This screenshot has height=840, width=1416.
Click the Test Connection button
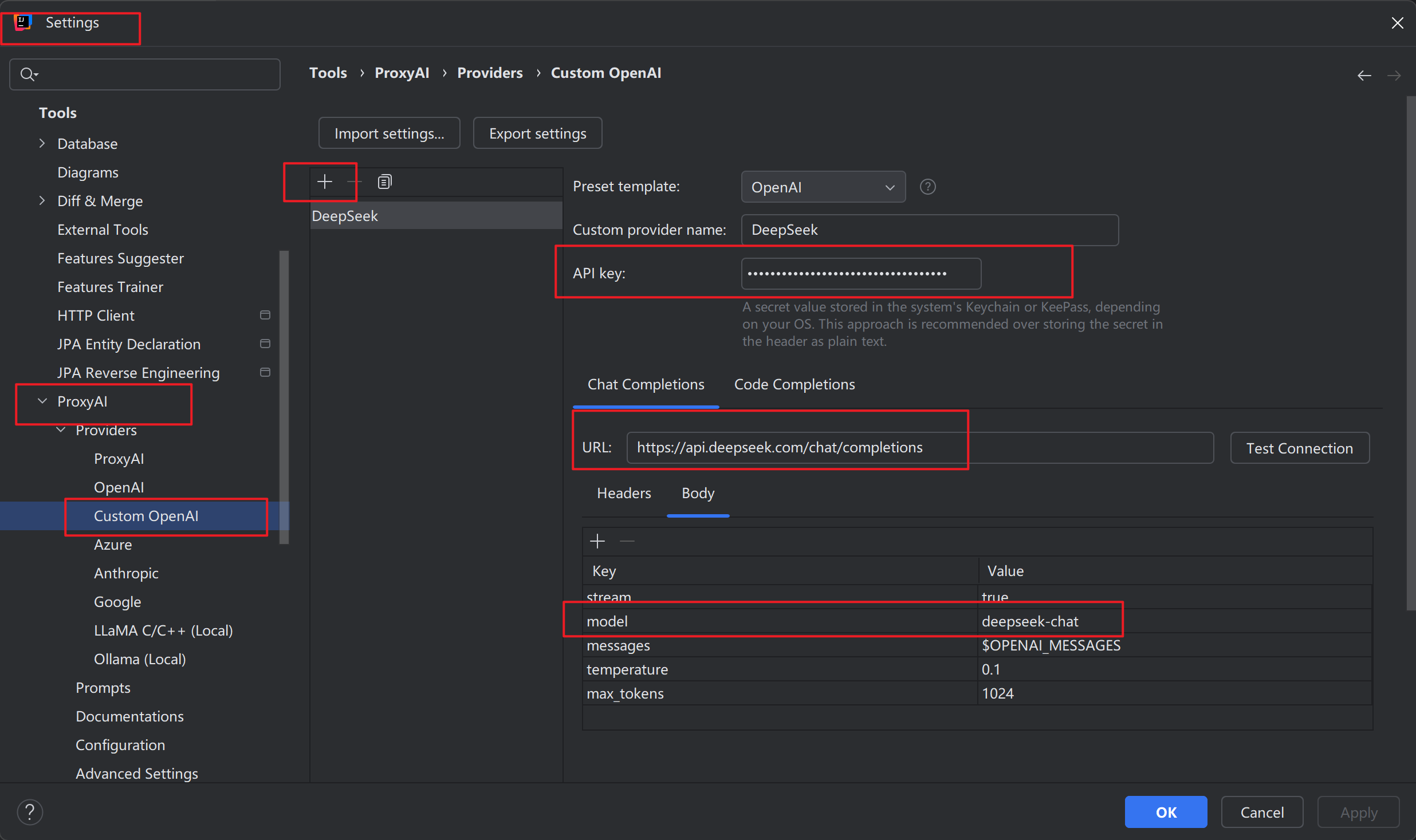1300,448
